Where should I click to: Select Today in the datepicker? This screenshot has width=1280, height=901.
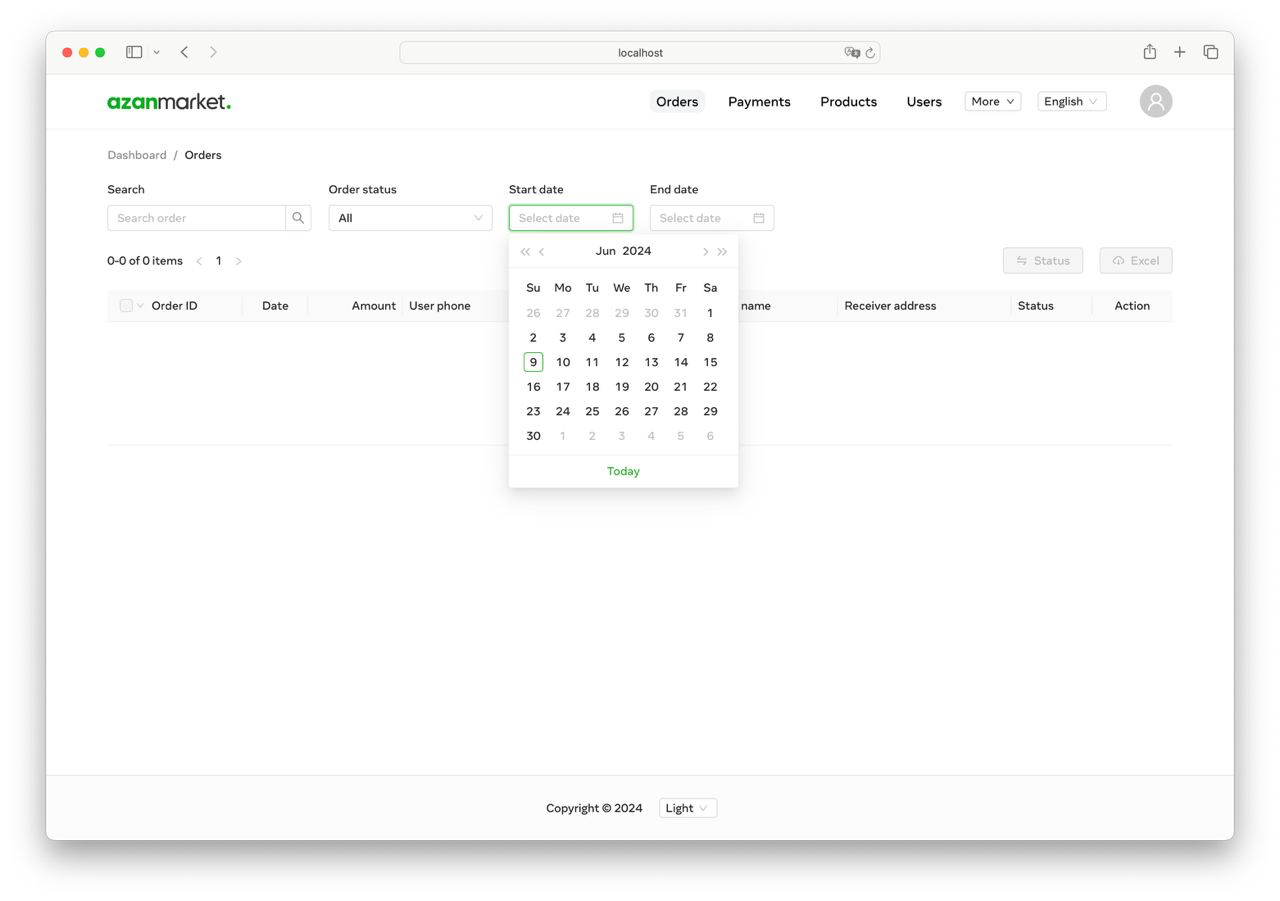623,470
